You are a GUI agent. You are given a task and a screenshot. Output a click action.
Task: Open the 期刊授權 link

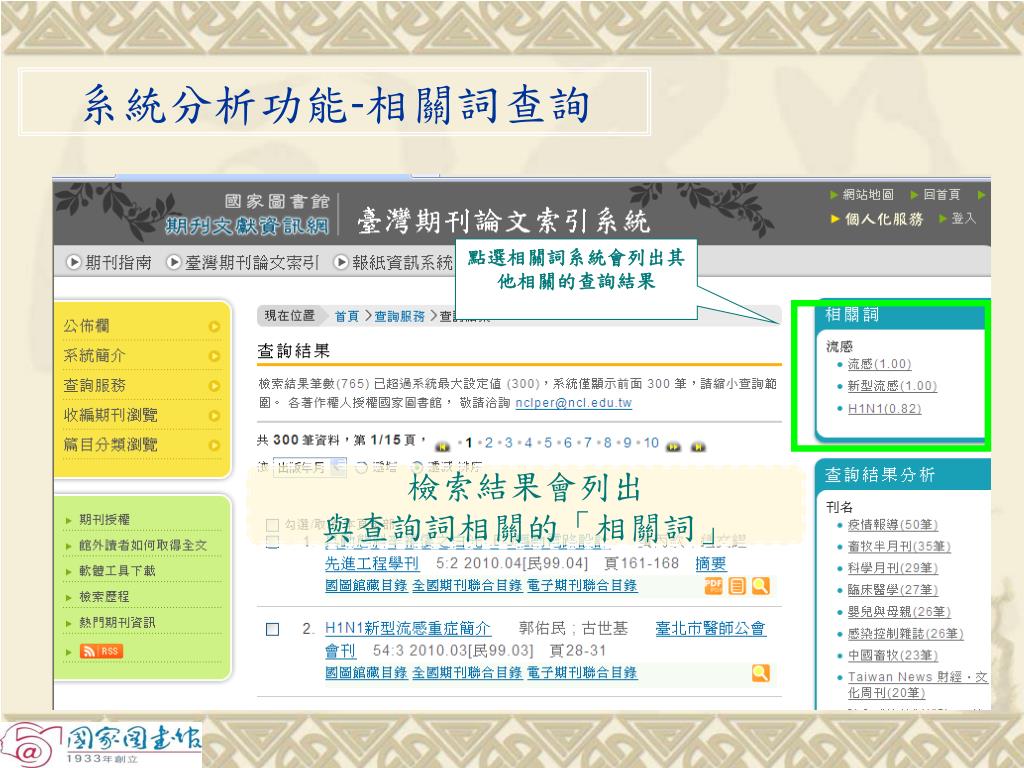[104, 520]
